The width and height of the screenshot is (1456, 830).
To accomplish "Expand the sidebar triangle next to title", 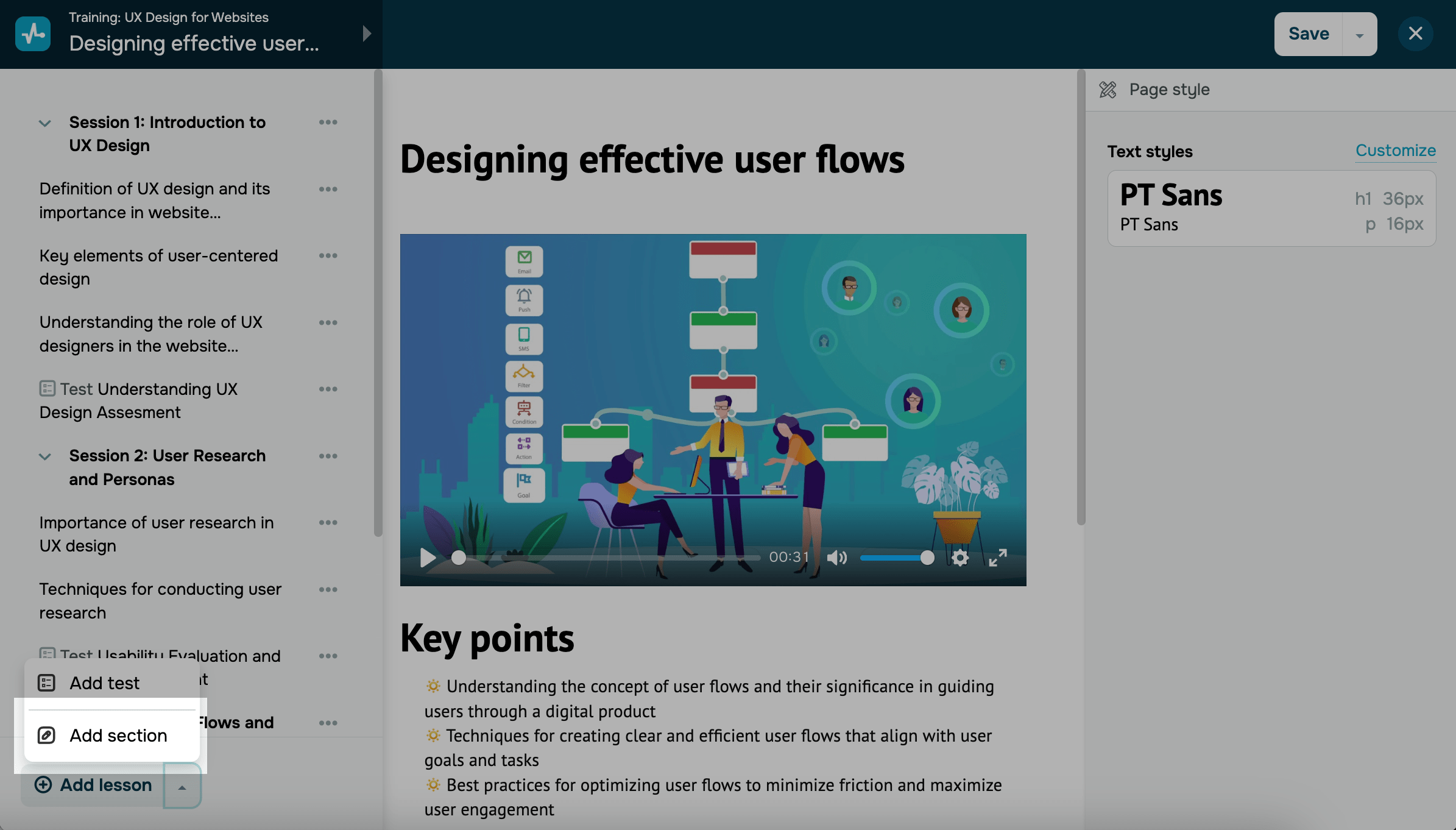I will click(x=366, y=34).
